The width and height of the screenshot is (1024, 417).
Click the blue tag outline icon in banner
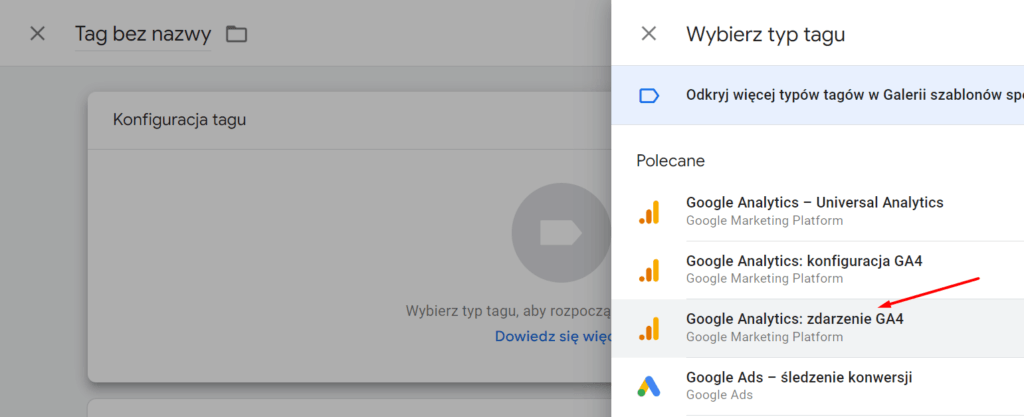648,96
